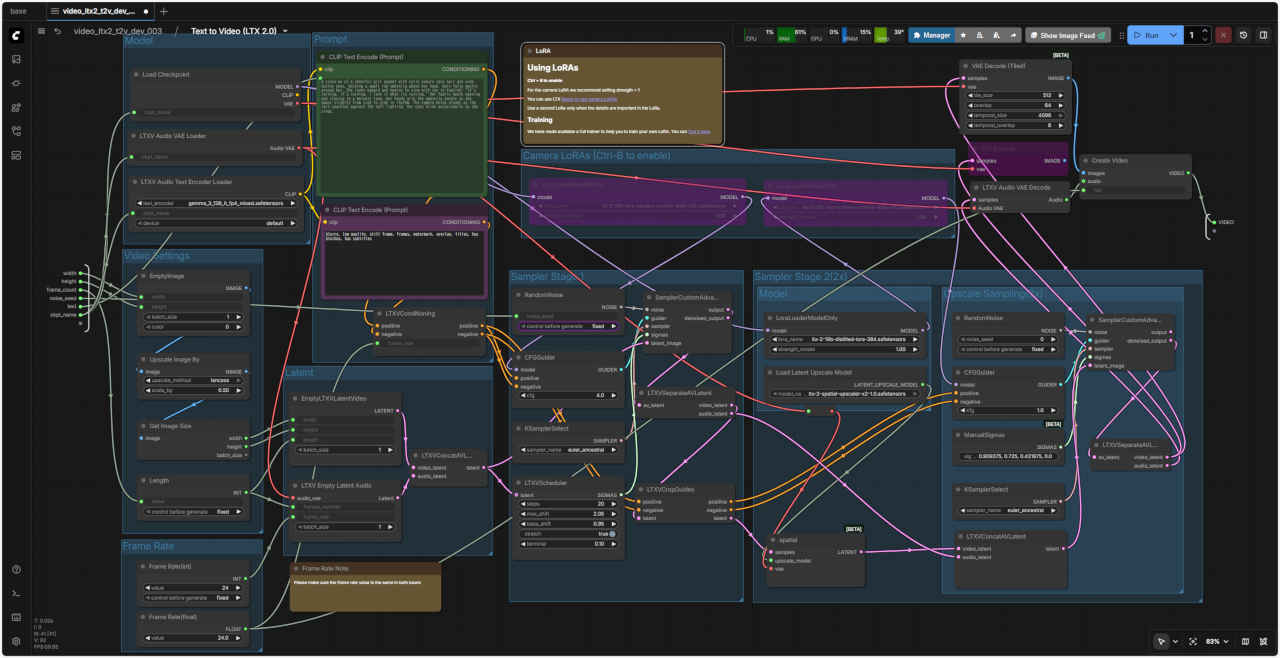Open the zoom level 83% dropdown
The height and width of the screenshot is (658, 1280).
tap(1215, 641)
